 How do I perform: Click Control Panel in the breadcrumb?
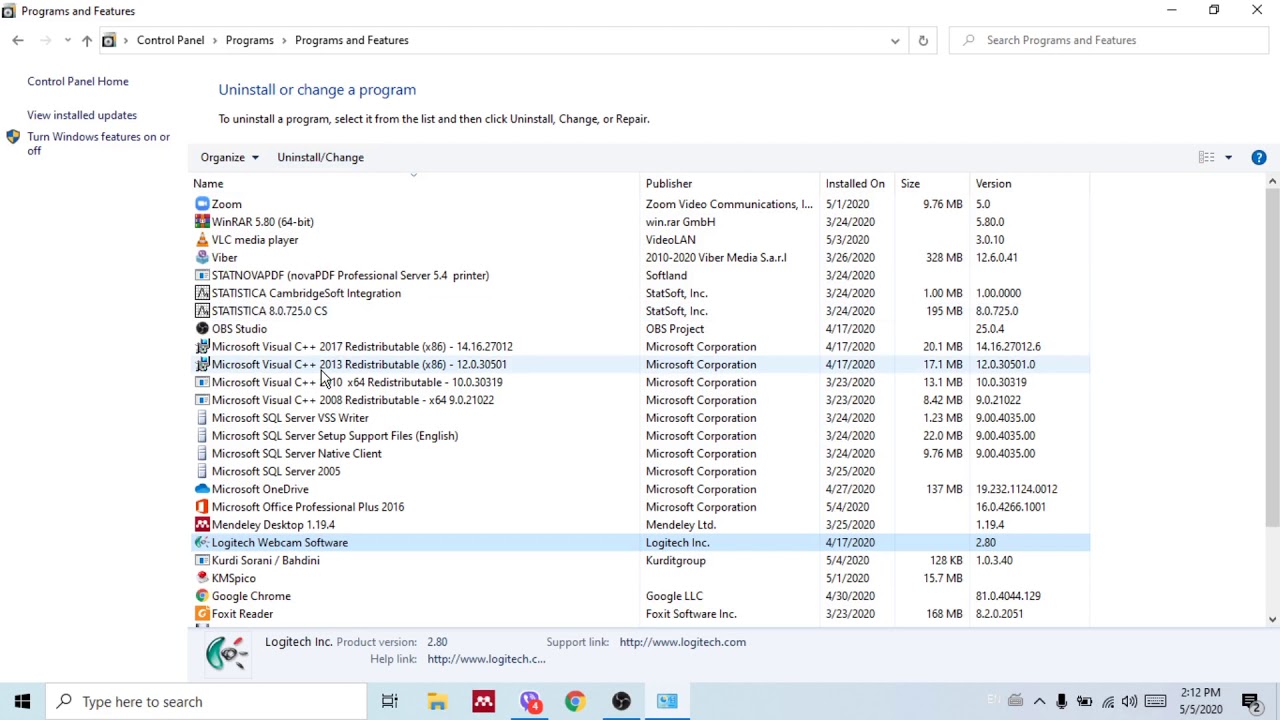170,40
